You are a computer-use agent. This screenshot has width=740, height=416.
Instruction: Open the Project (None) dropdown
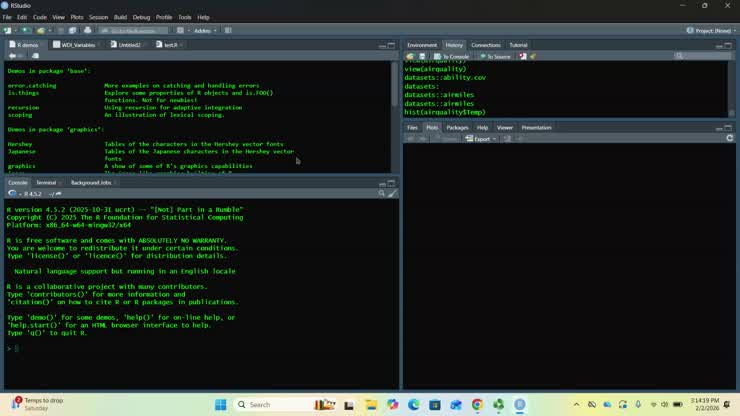click(711, 31)
